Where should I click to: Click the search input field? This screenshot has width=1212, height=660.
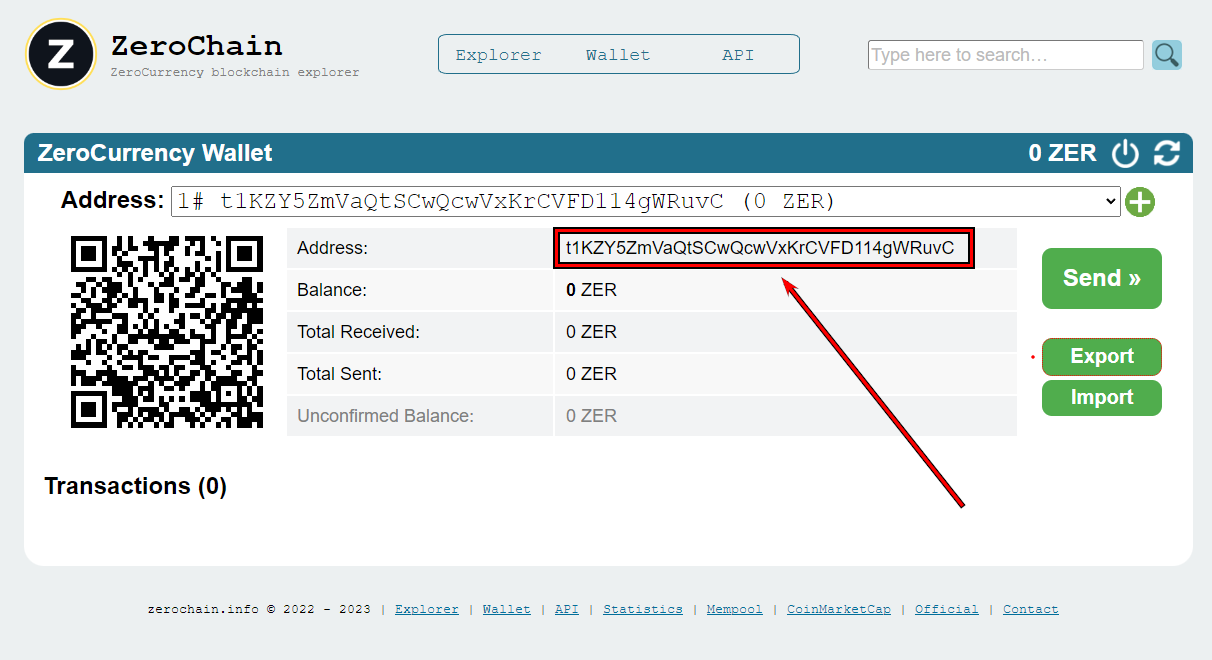pos(1005,55)
